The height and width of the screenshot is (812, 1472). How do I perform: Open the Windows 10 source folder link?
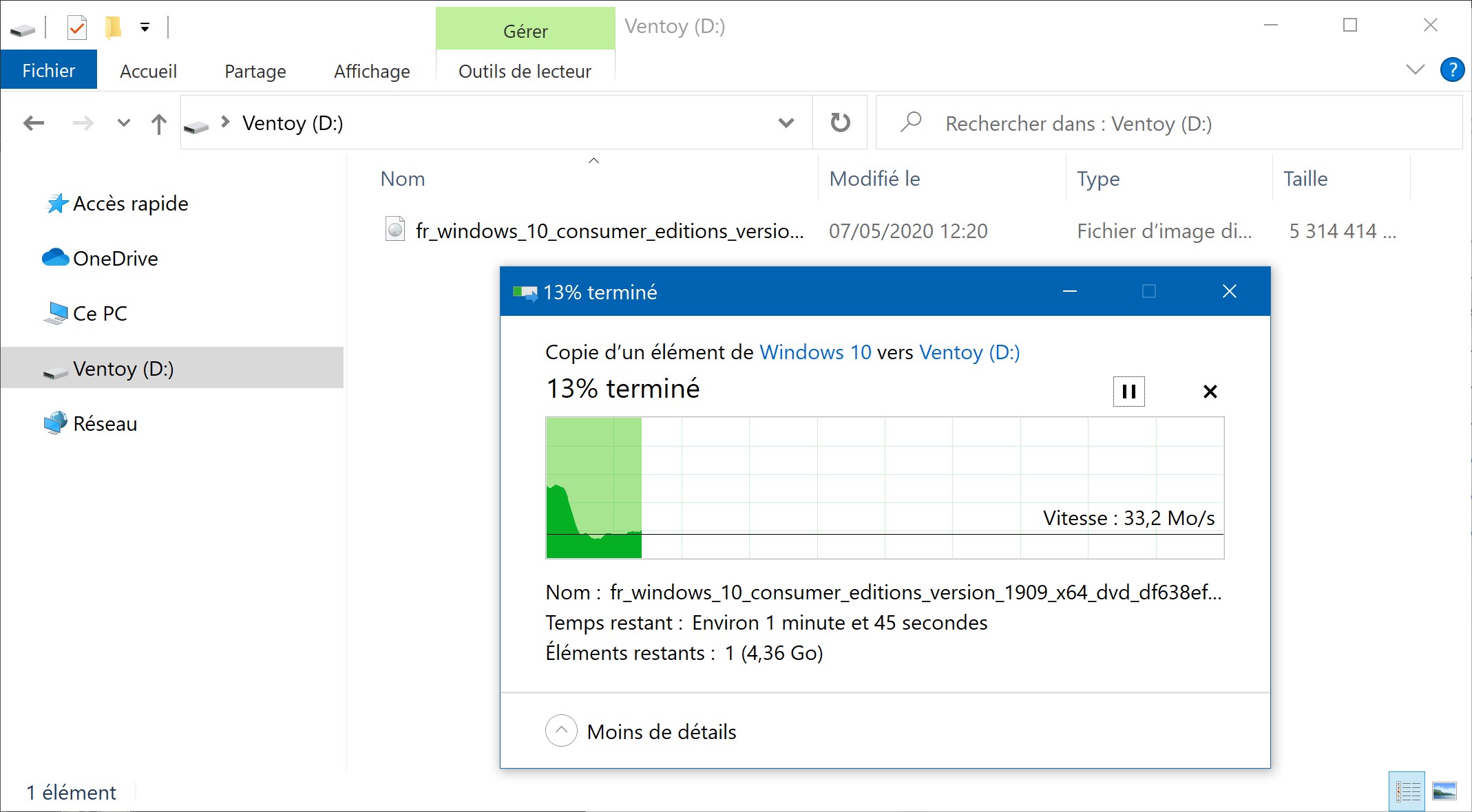tap(815, 352)
